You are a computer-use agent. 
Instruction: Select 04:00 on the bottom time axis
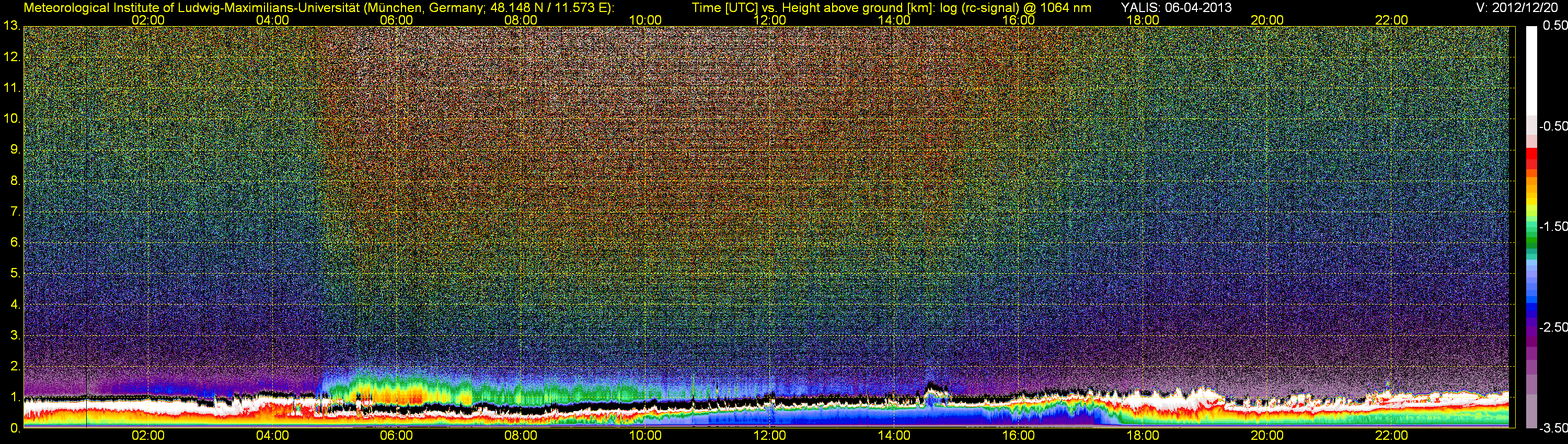[x=272, y=436]
